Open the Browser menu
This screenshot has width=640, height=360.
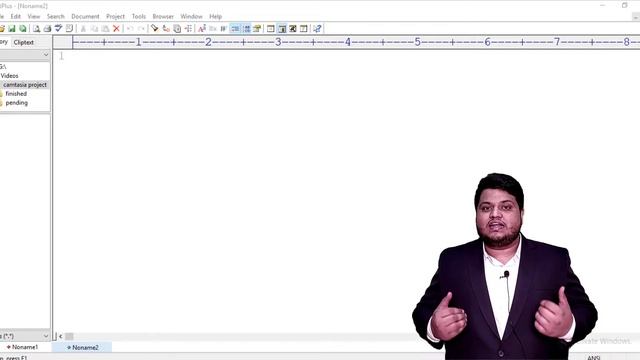pyautogui.click(x=163, y=16)
